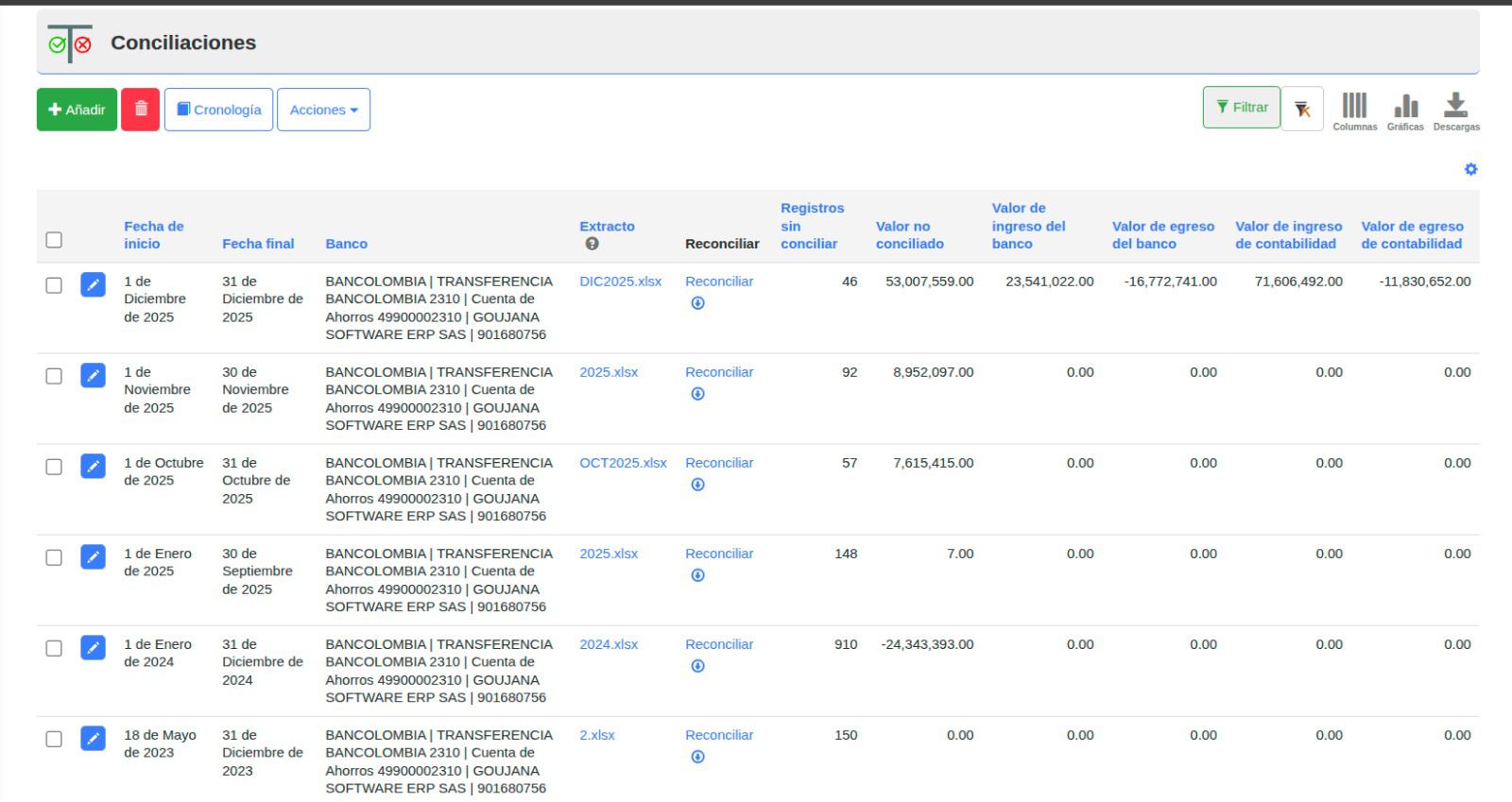
Task: Open the Columnas column selector icon
Action: [1354, 107]
